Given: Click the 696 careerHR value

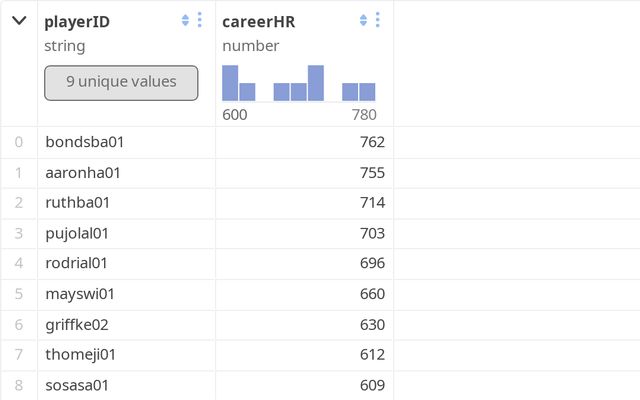Looking at the screenshot, I should 371,263.
